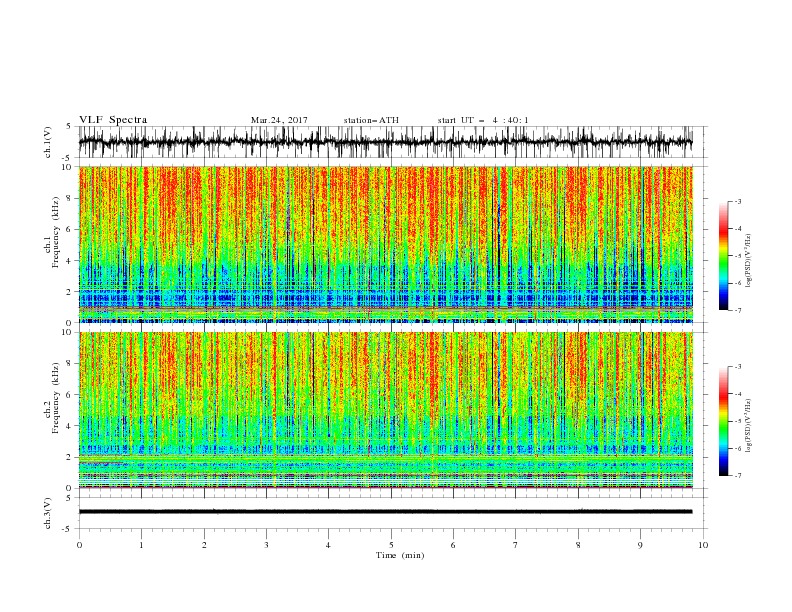The width and height of the screenshot is (792, 612).
Task: Click time axis tick label '2'
Action: coord(204,545)
